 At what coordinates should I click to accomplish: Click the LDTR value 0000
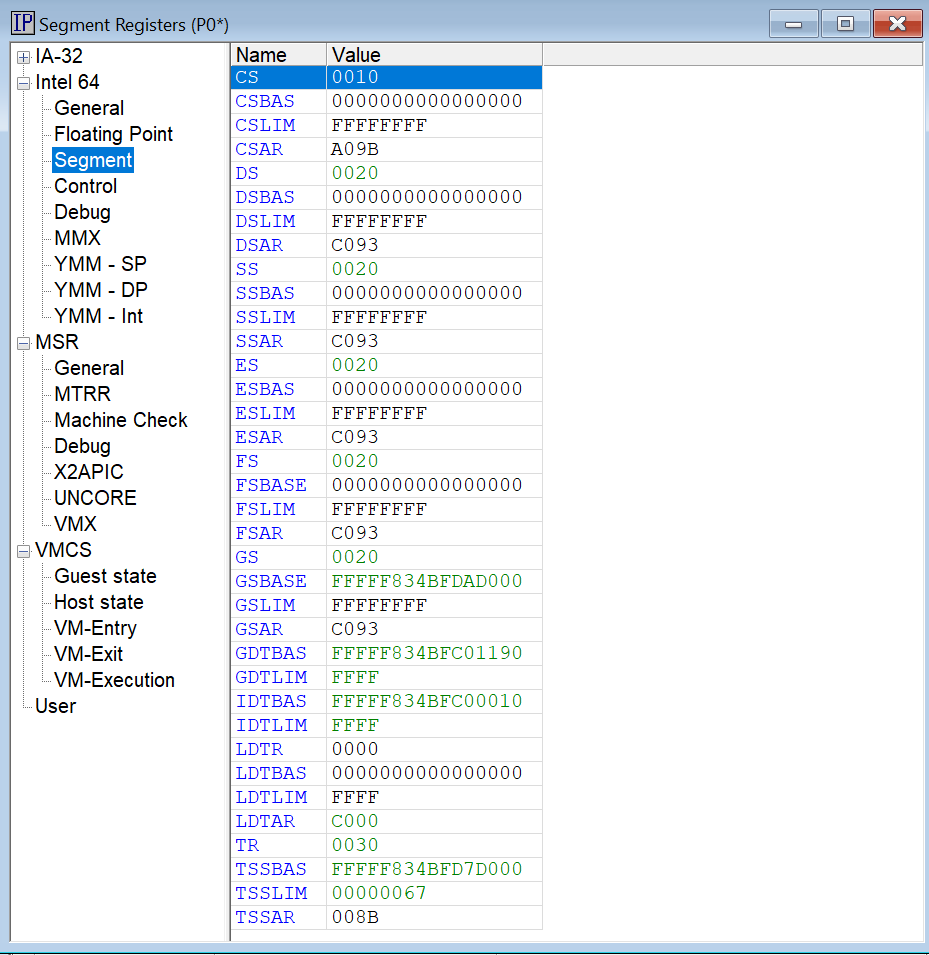[x=355, y=749]
